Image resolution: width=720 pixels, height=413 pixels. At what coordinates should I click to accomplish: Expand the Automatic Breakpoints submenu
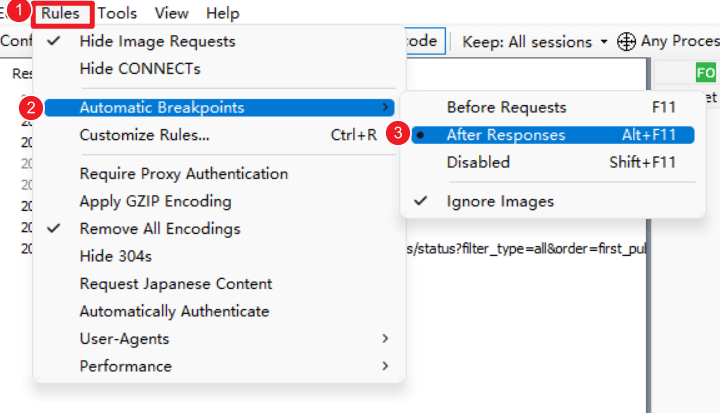tap(162, 107)
